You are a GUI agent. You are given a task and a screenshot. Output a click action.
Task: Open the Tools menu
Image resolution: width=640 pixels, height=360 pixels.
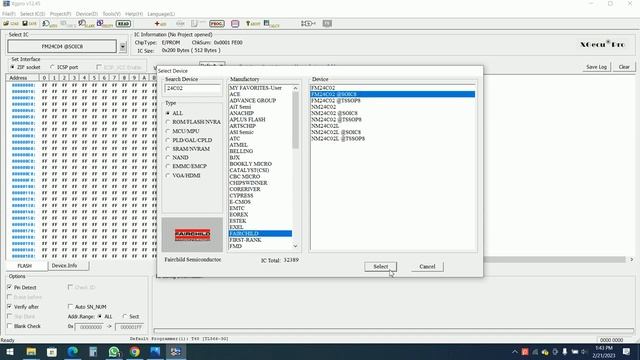(111, 14)
